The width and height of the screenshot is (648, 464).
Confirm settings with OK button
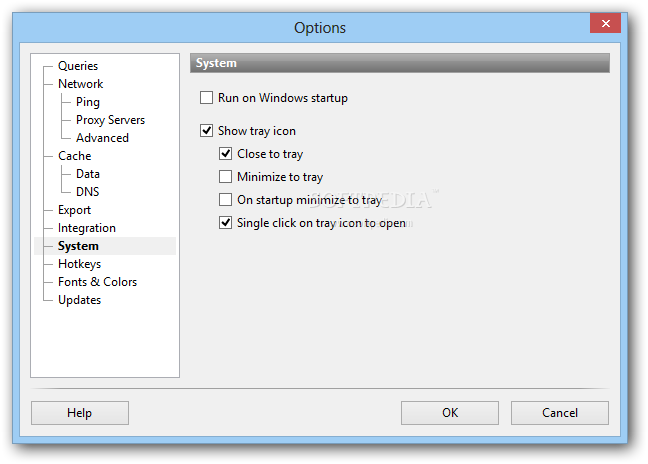point(450,413)
